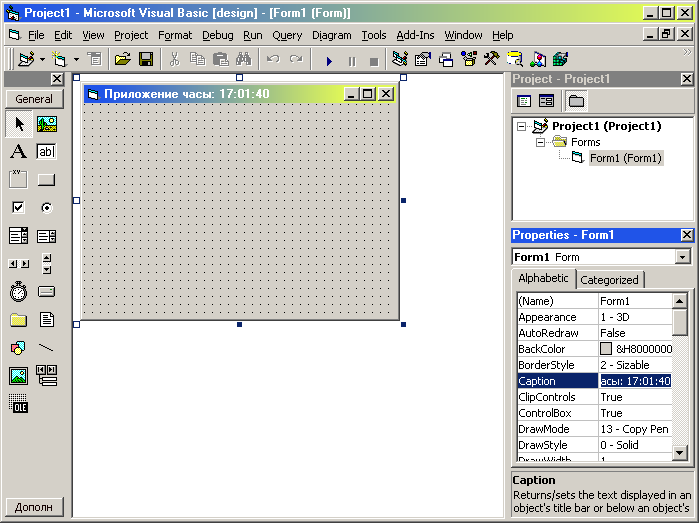Select the Frame control tool
This screenshot has width=699, height=523.
coord(19,180)
